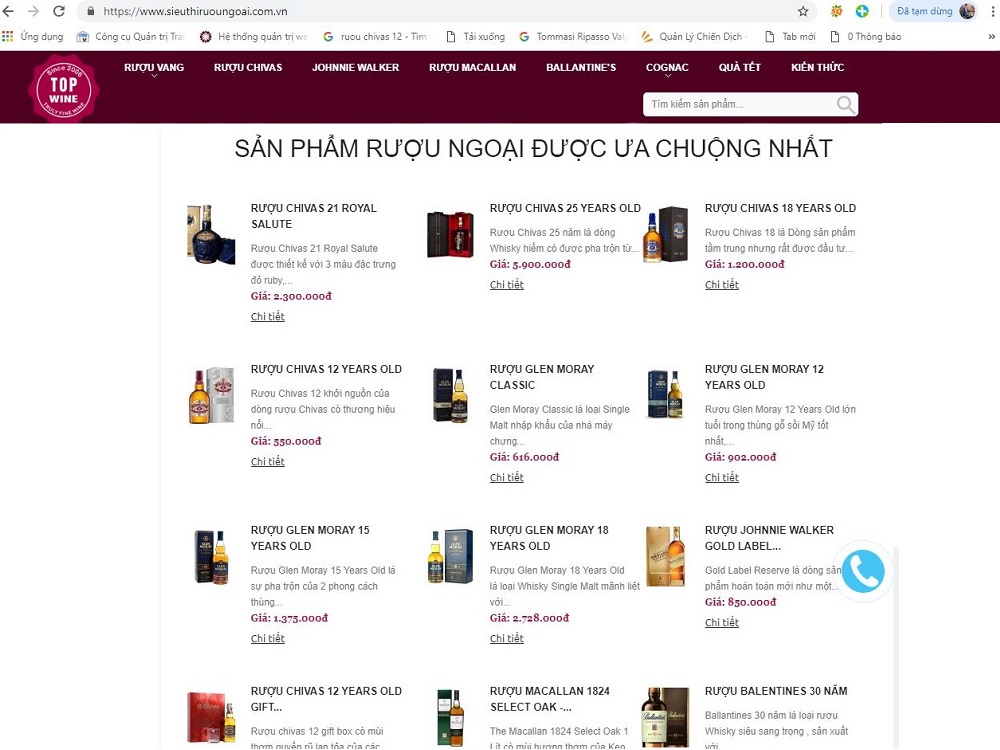This screenshot has height=750, width=1000.
Task: Expand the RƯỢU VANG menu
Action: tap(154, 68)
